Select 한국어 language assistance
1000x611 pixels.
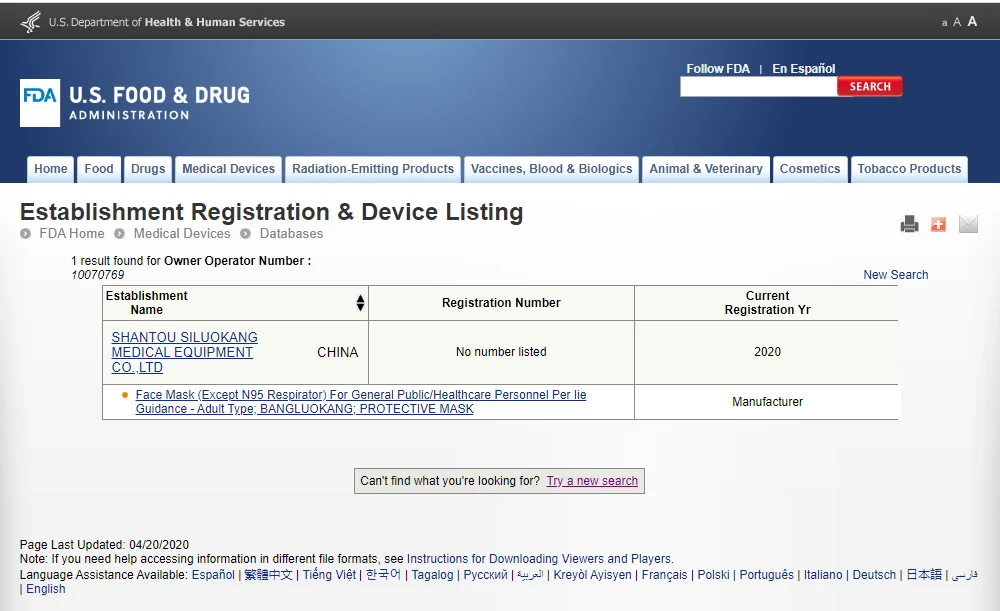tap(383, 574)
